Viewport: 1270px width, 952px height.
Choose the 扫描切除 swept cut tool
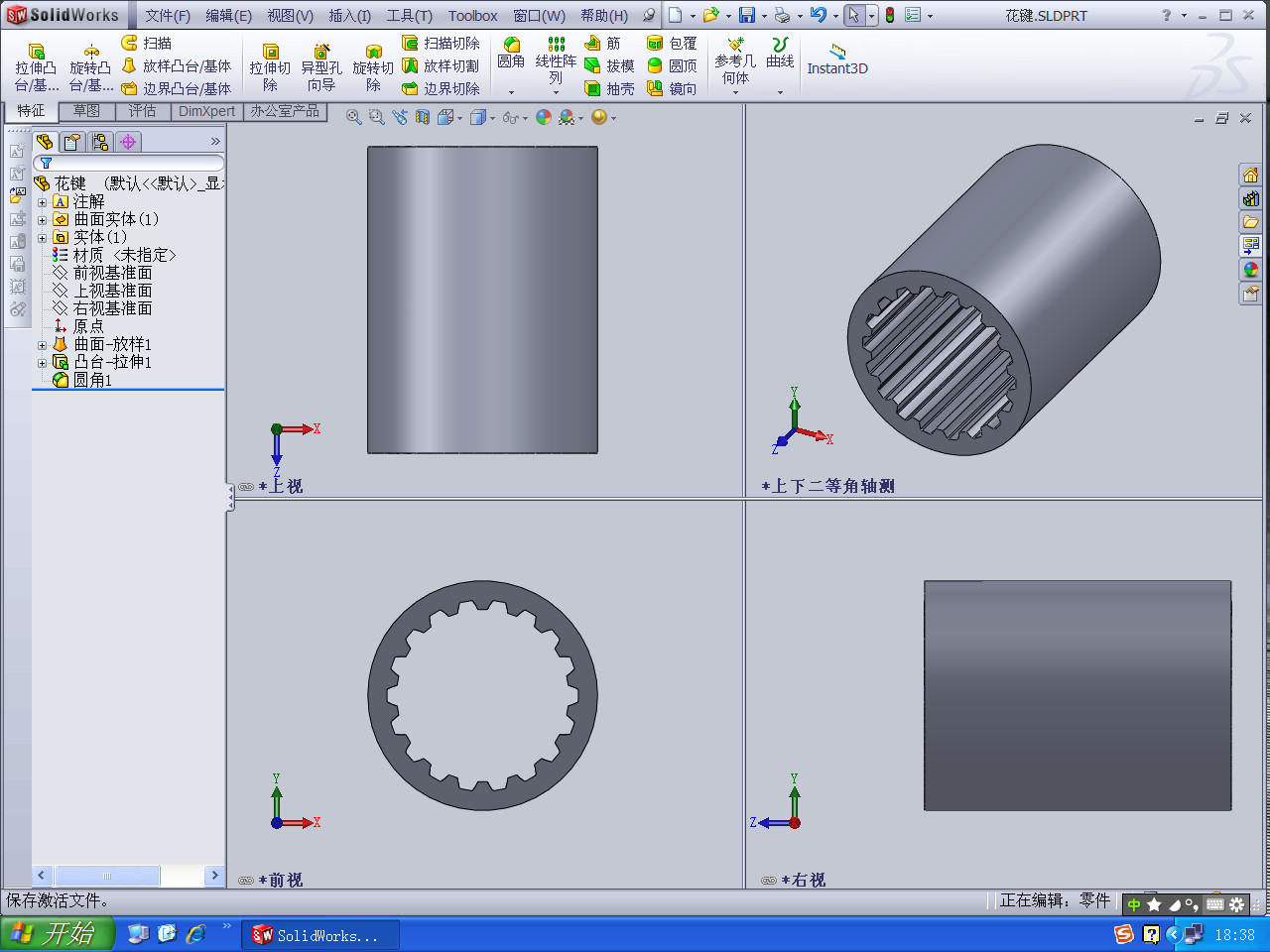(x=441, y=43)
